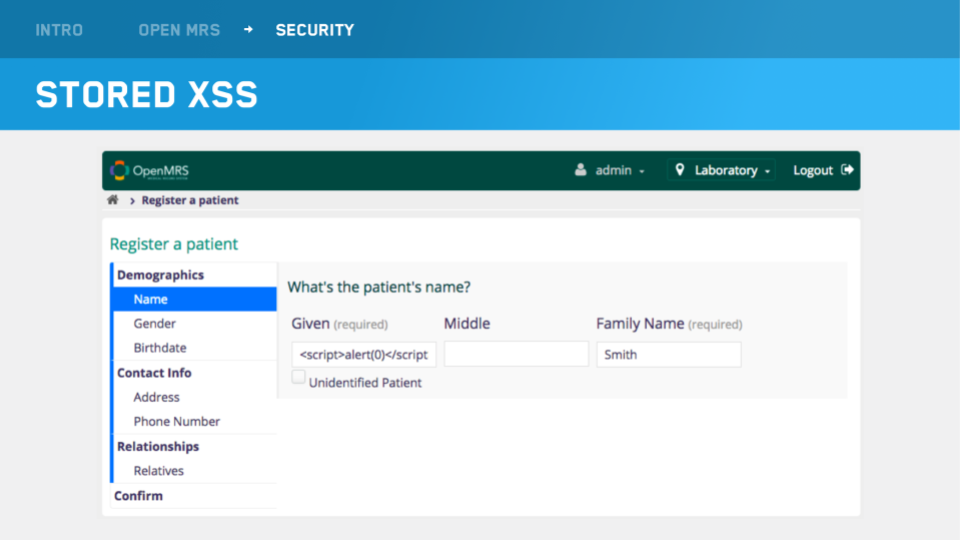This screenshot has height=540, width=960.
Task: Click the Given name input field
Action: pos(364,355)
